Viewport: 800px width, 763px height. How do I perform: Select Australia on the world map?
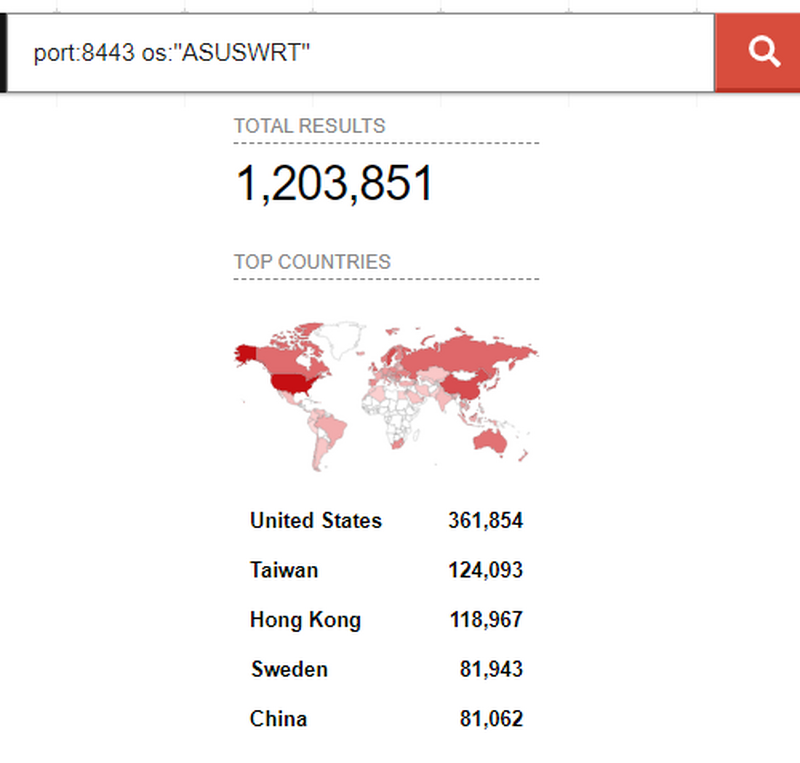[491, 438]
